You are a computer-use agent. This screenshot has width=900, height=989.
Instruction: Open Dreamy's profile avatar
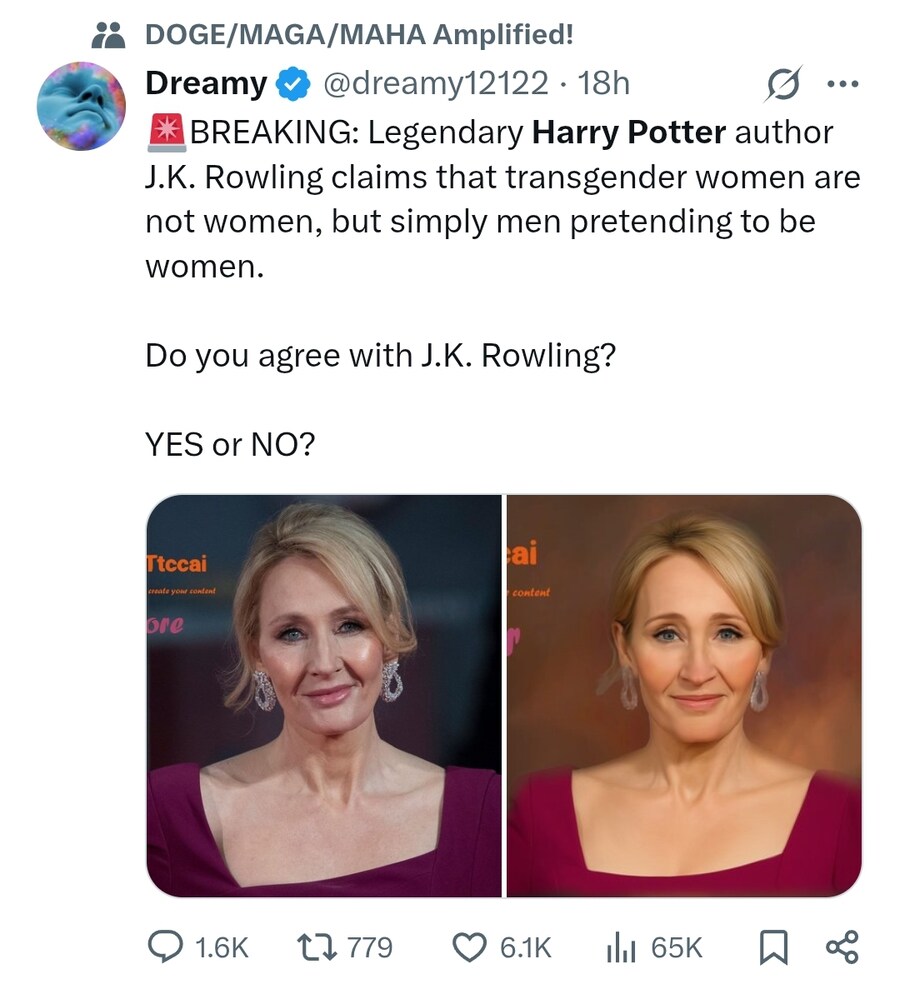click(x=81, y=106)
